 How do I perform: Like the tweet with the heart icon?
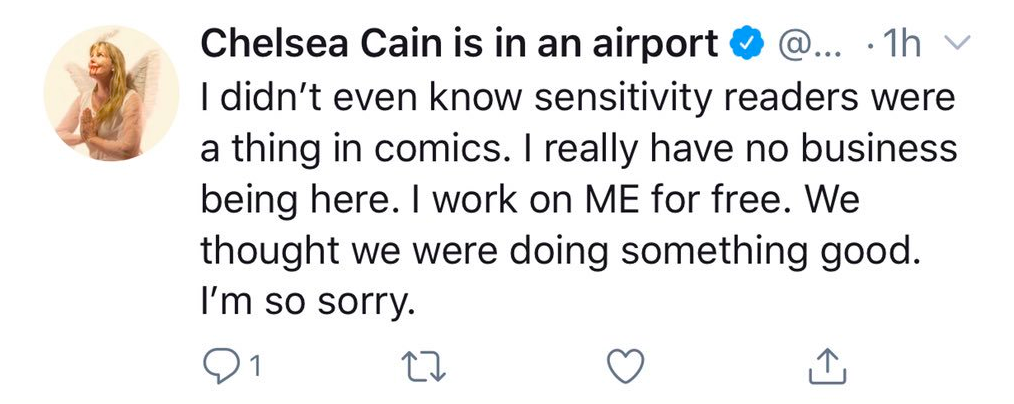pos(626,367)
